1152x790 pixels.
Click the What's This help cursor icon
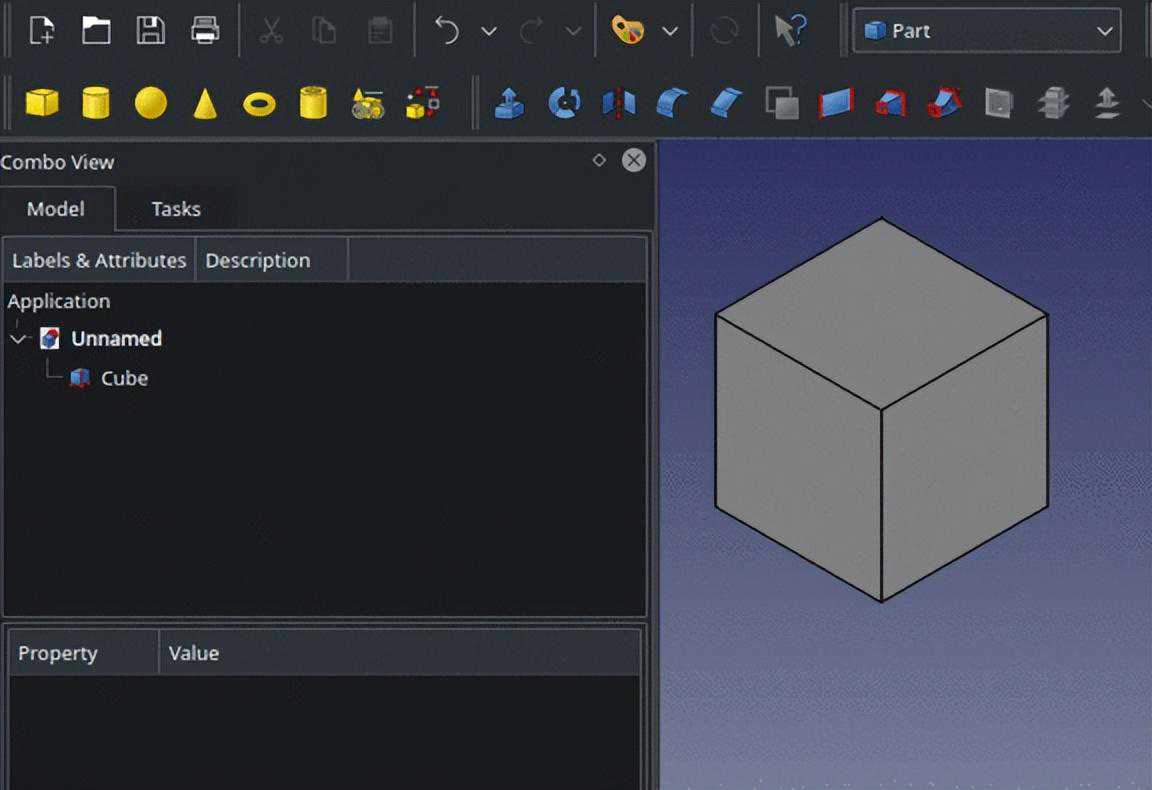(x=790, y=31)
